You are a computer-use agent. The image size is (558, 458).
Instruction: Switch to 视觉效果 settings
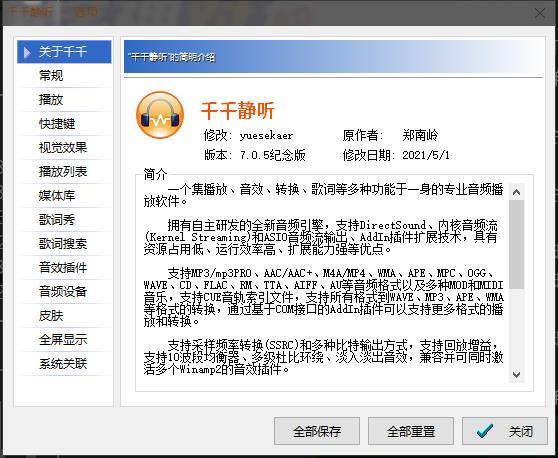point(64,147)
